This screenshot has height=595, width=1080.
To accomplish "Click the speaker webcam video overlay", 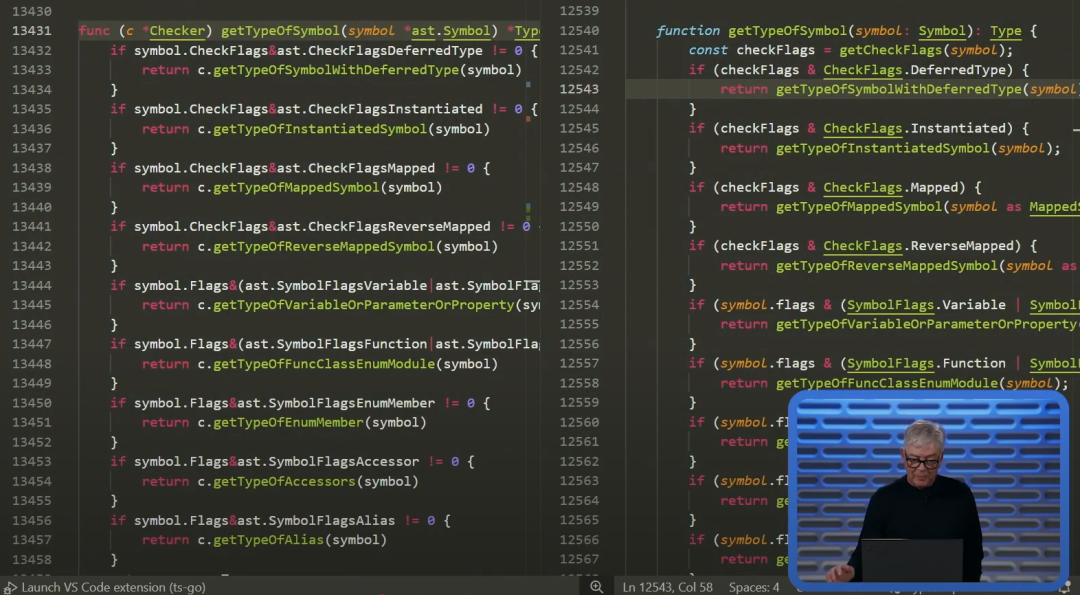I will coord(928,490).
